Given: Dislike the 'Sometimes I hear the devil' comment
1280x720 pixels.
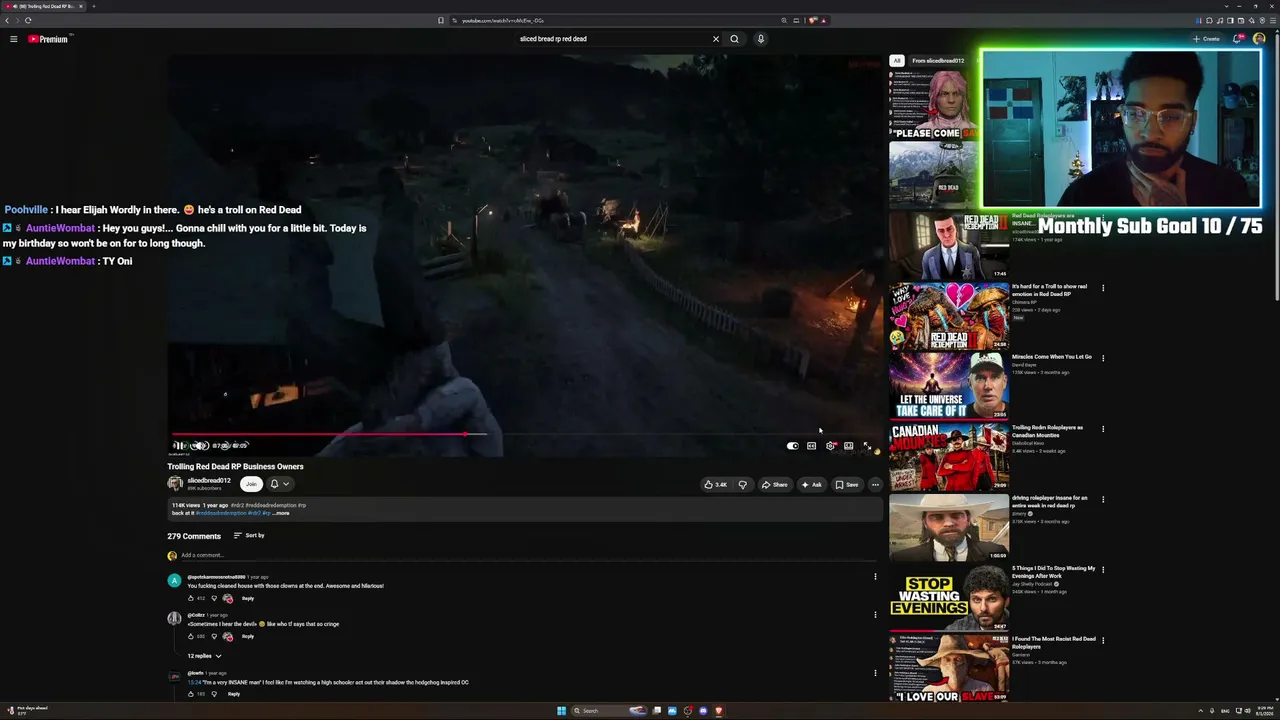Looking at the screenshot, I should coord(213,636).
